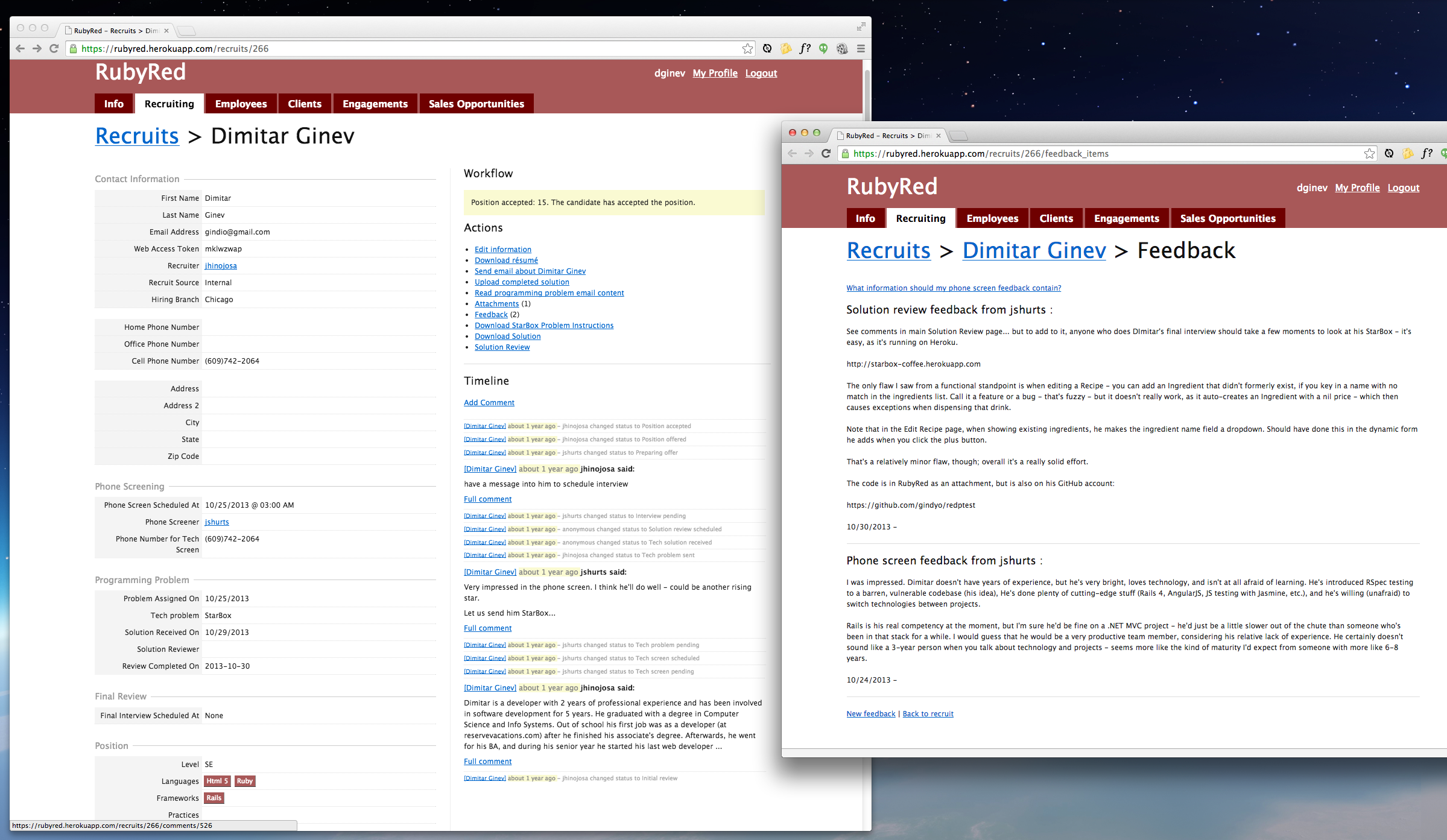Click the f? font extension icon in back window
Screen dimensions: 1447x840
click(x=805, y=49)
